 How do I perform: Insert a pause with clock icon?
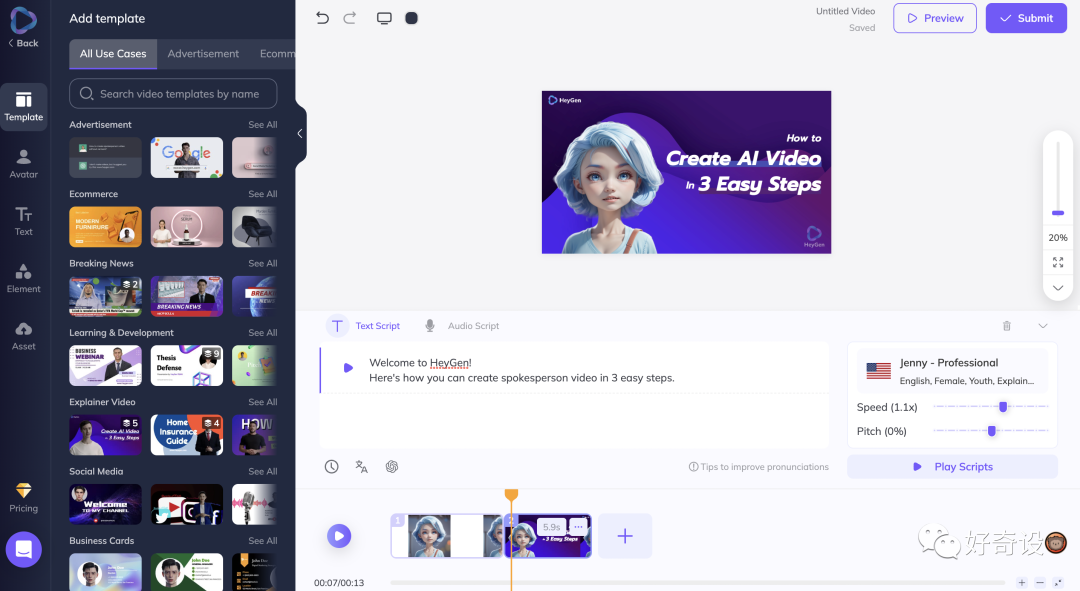(331, 466)
